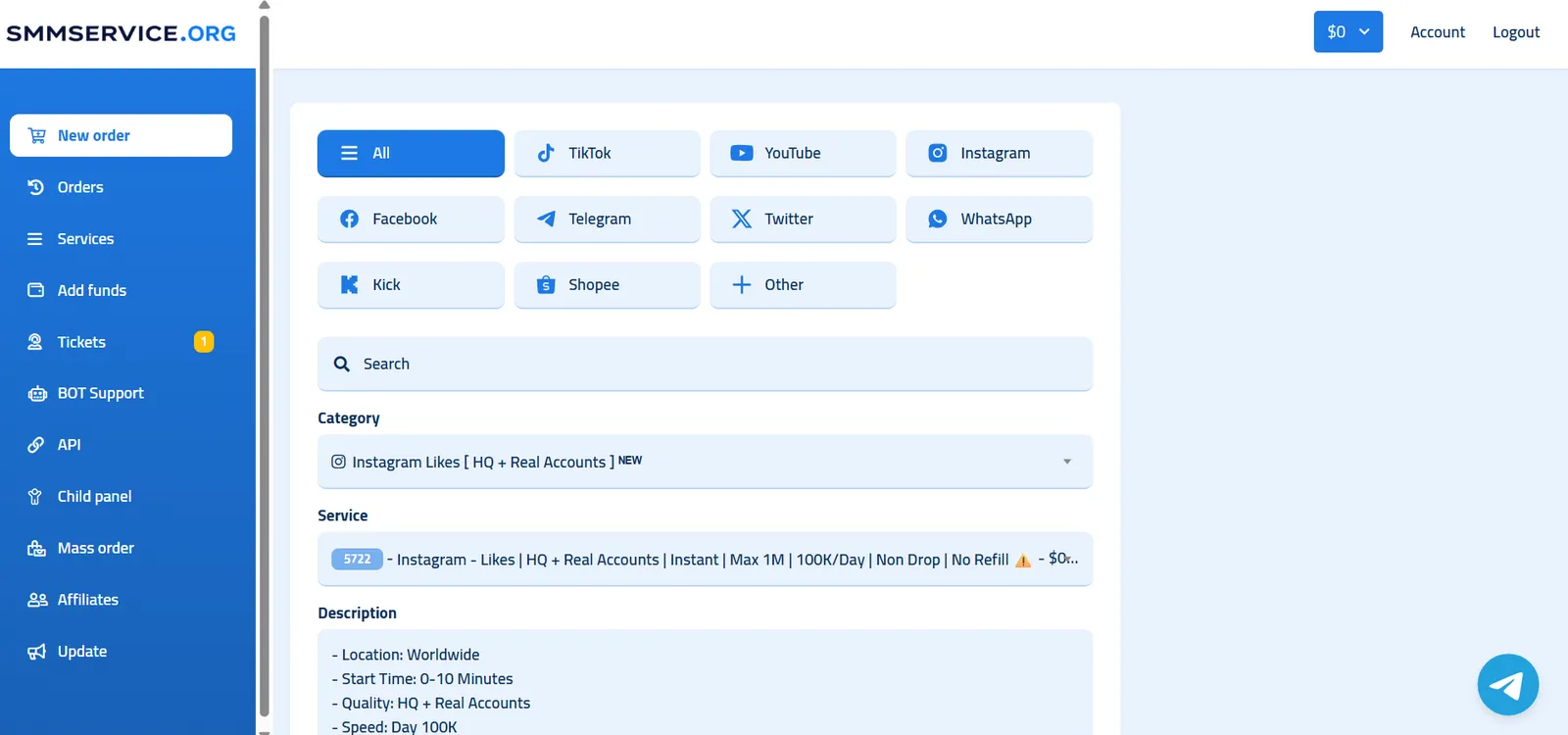The height and width of the screenshot is (735, 1568).
Task: Click "Quality: HQ + Real Accounts" text
Action: pos(431,703)
